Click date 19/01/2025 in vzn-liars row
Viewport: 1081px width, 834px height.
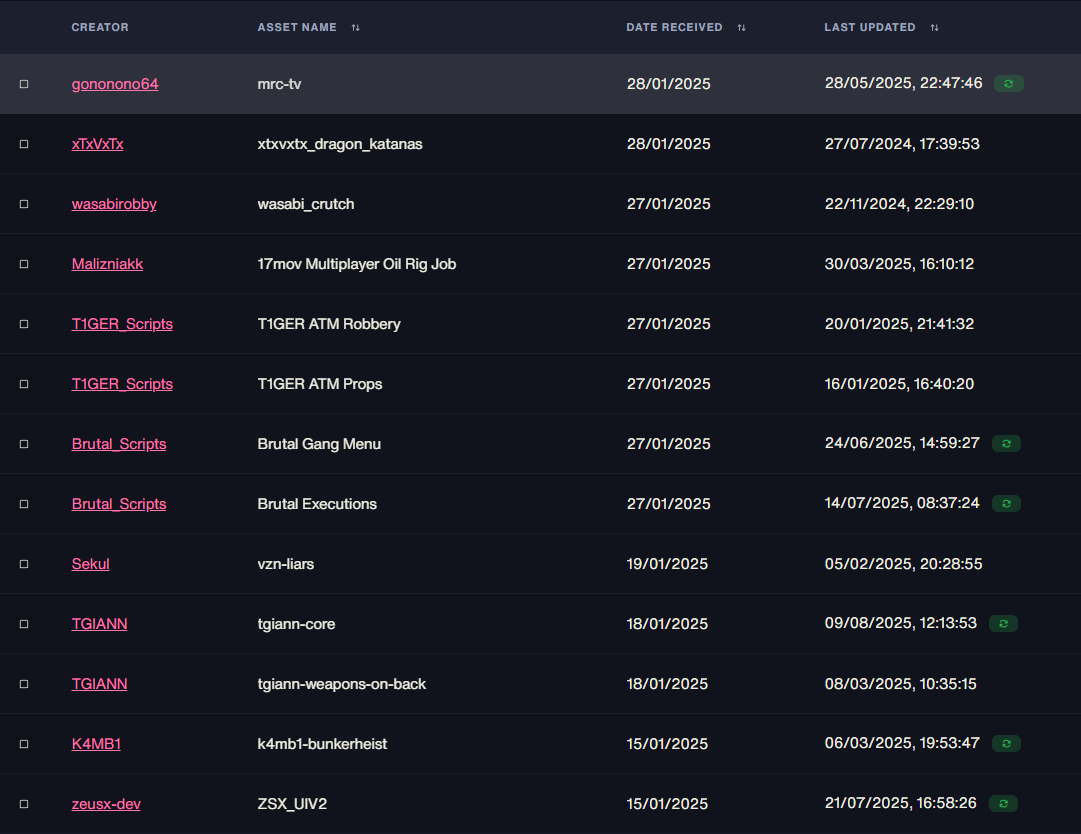tap(667, 564)
